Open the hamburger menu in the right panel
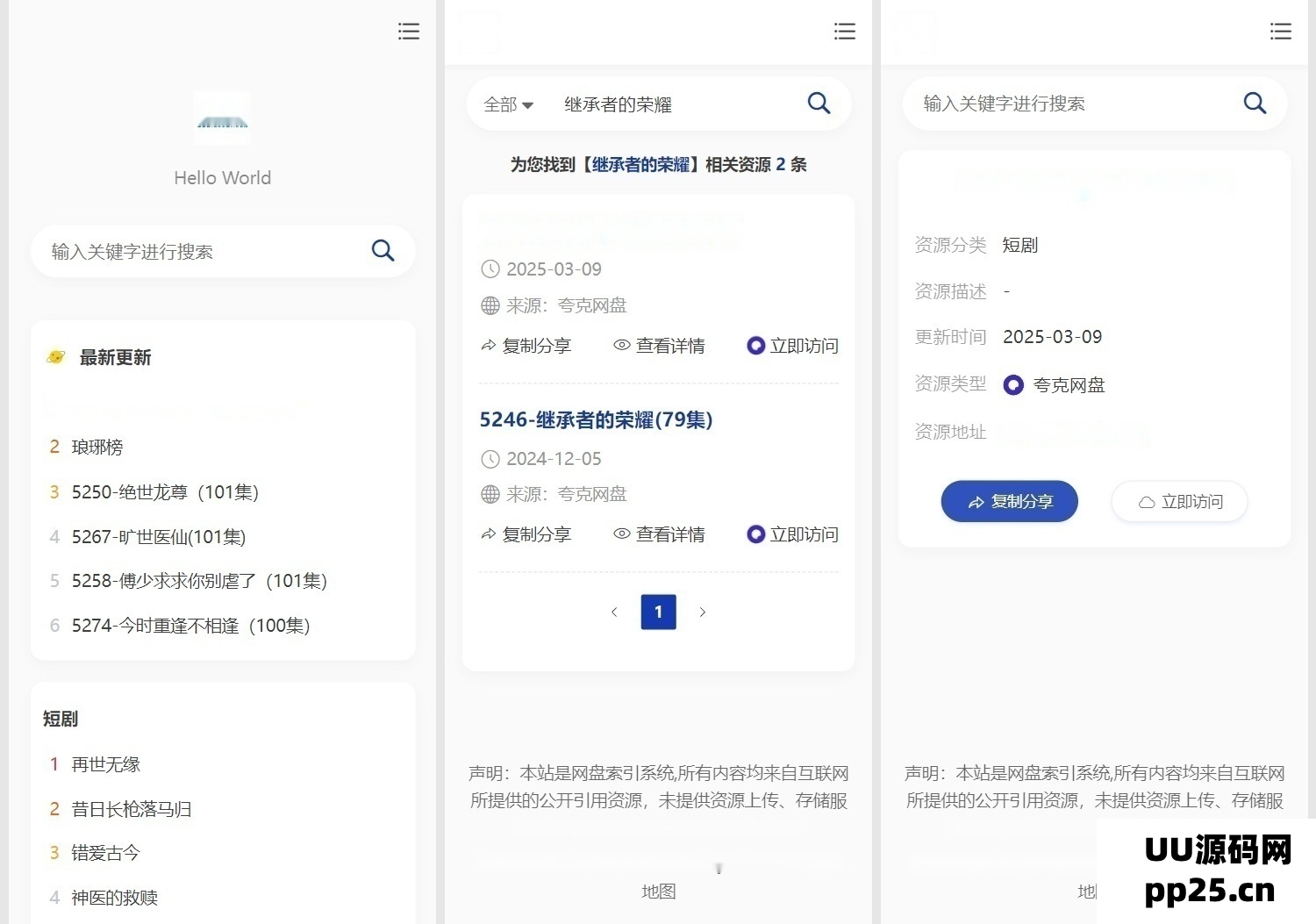This screenshot has height=924, width=1316. [x=1280, y=32]
